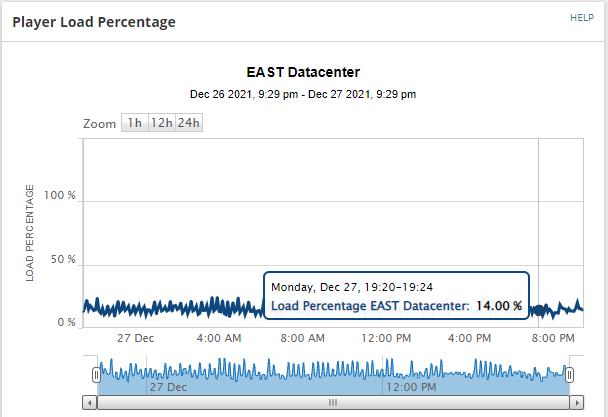Click the scrollbar right arrow
The image size is (608, 417).
pos(577,402)
